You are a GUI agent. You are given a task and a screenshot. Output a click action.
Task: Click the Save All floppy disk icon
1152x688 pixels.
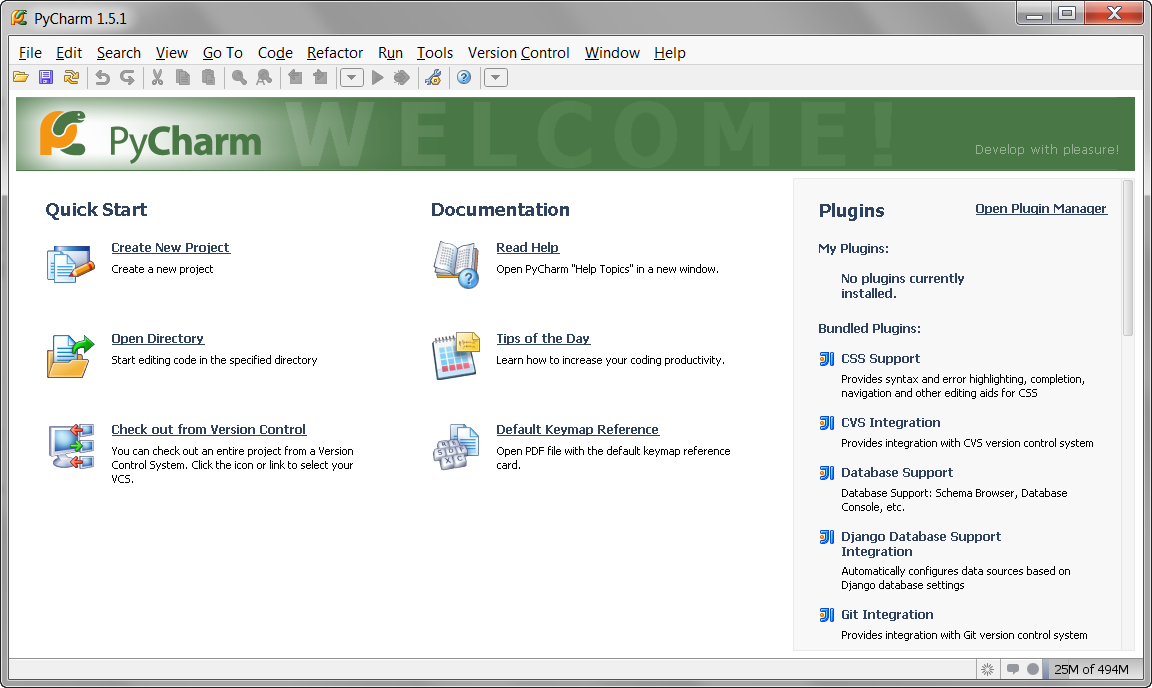tap(46, 77)
